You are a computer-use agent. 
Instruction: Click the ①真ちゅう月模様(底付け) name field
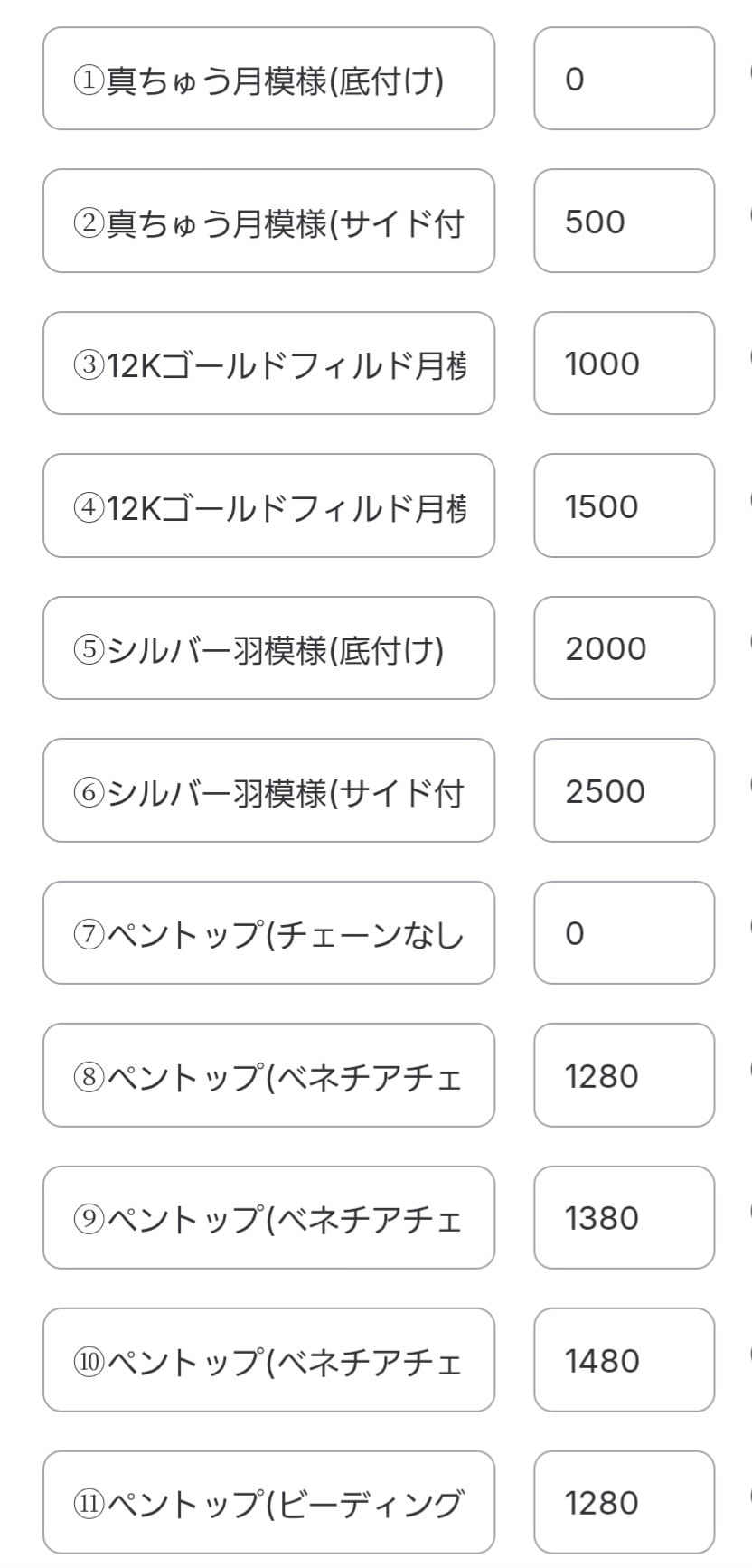pyautogui.click(x=268, y=80)
